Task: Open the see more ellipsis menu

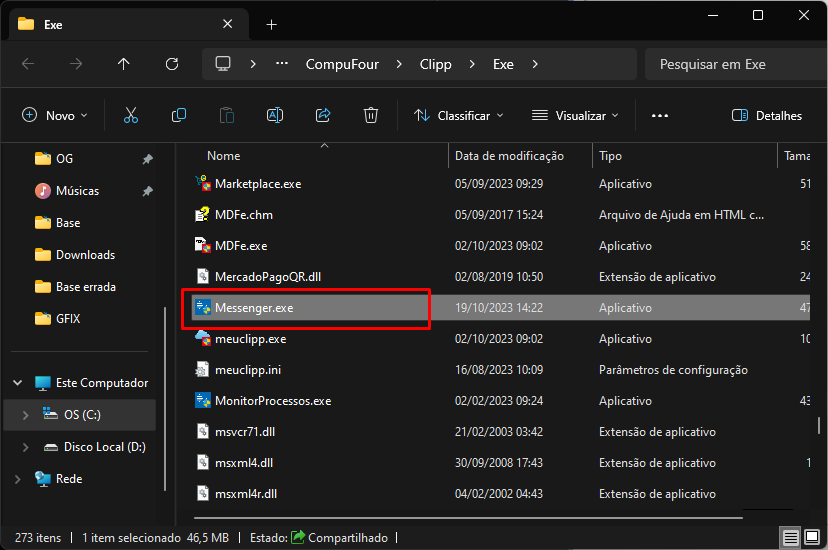Action: pos(659,116)
